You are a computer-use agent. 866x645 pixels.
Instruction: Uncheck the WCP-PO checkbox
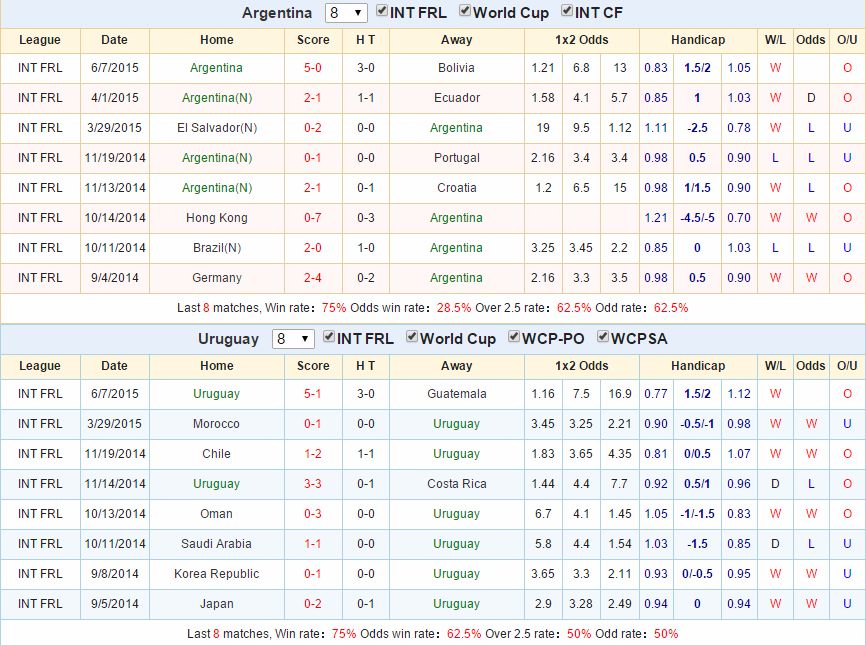514,337
